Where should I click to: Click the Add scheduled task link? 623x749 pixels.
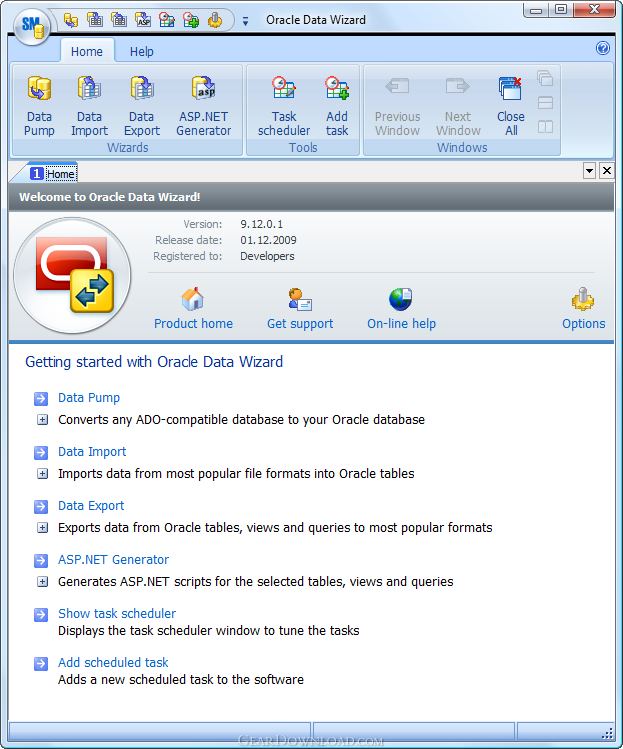coord(113,663)
